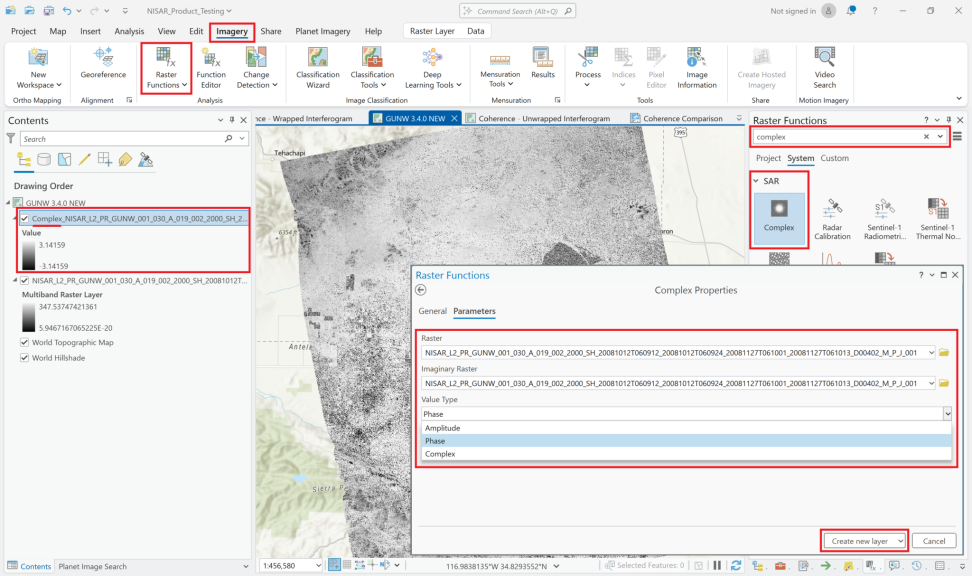
Task: Open Classification Tools
Action: pyautogui.click(x=372, y=68)
